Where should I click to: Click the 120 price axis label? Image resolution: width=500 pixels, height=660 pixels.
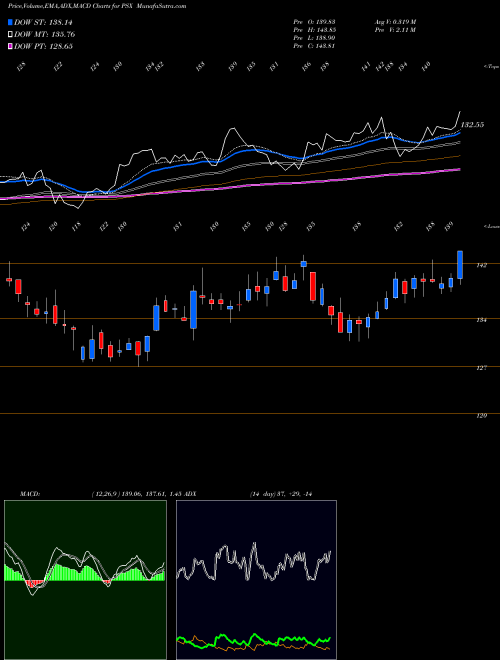pos(481,416)
